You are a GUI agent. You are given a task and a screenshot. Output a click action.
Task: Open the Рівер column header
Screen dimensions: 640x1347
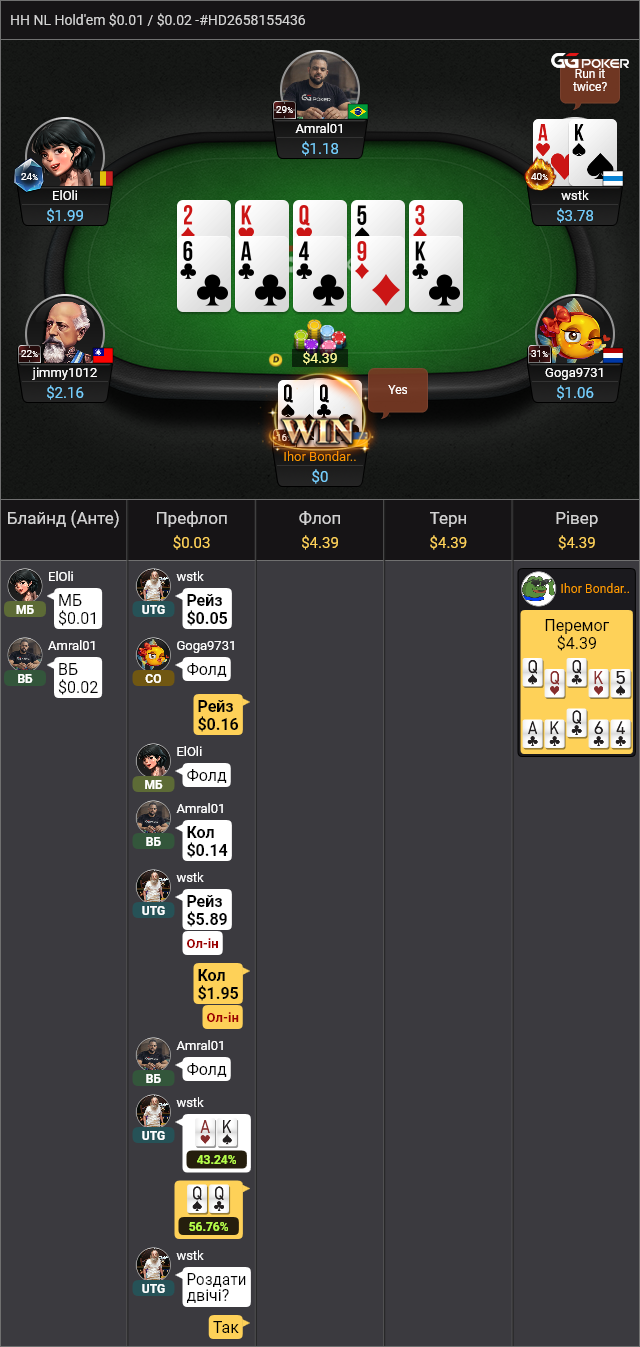[x=576, y=530]
